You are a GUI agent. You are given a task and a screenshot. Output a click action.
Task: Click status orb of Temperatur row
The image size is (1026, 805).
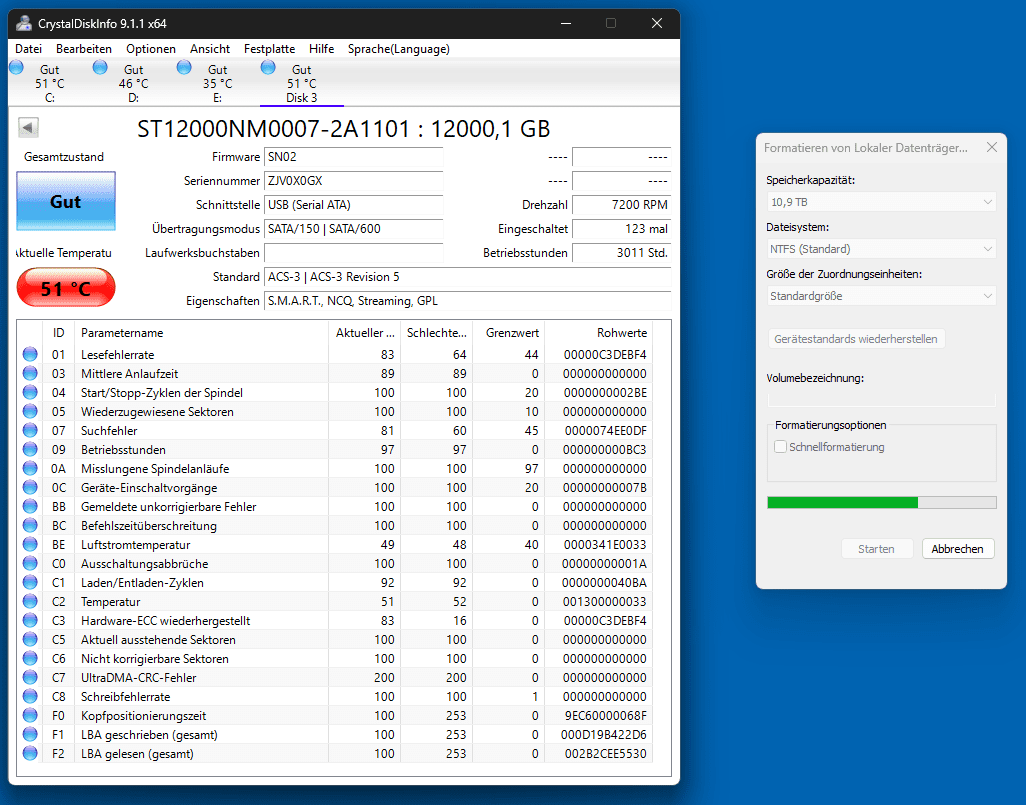(30, 601)
